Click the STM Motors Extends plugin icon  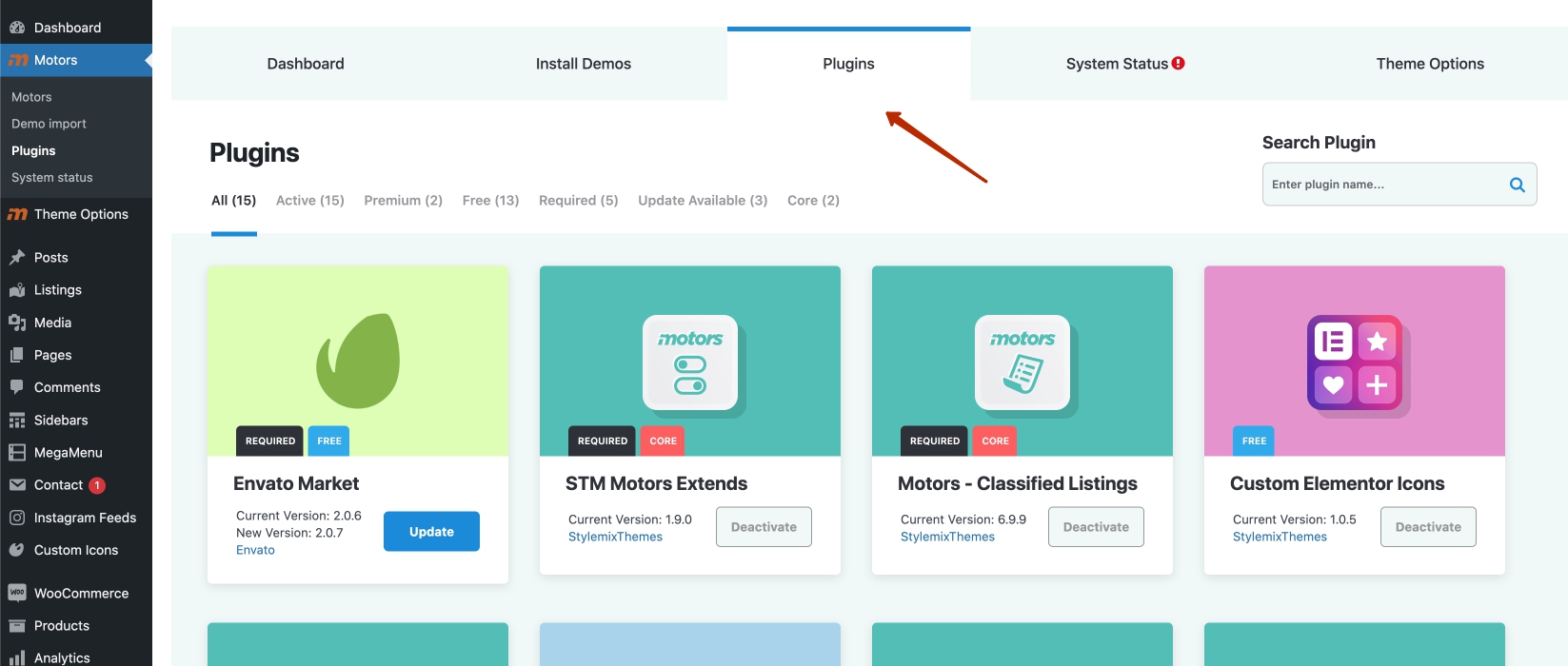point(690,362)
